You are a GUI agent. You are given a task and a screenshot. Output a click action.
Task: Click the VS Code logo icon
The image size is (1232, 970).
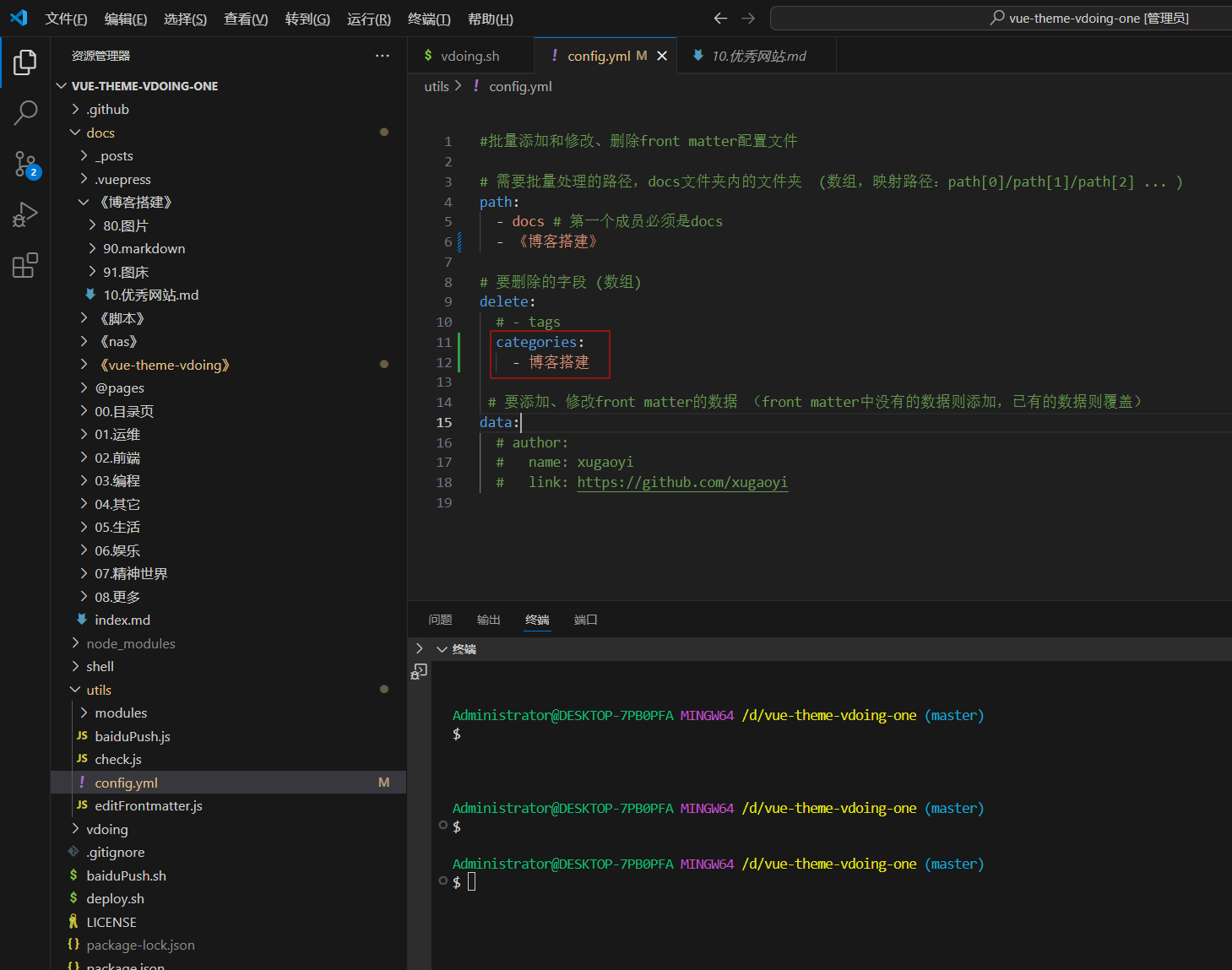(19, 18)
